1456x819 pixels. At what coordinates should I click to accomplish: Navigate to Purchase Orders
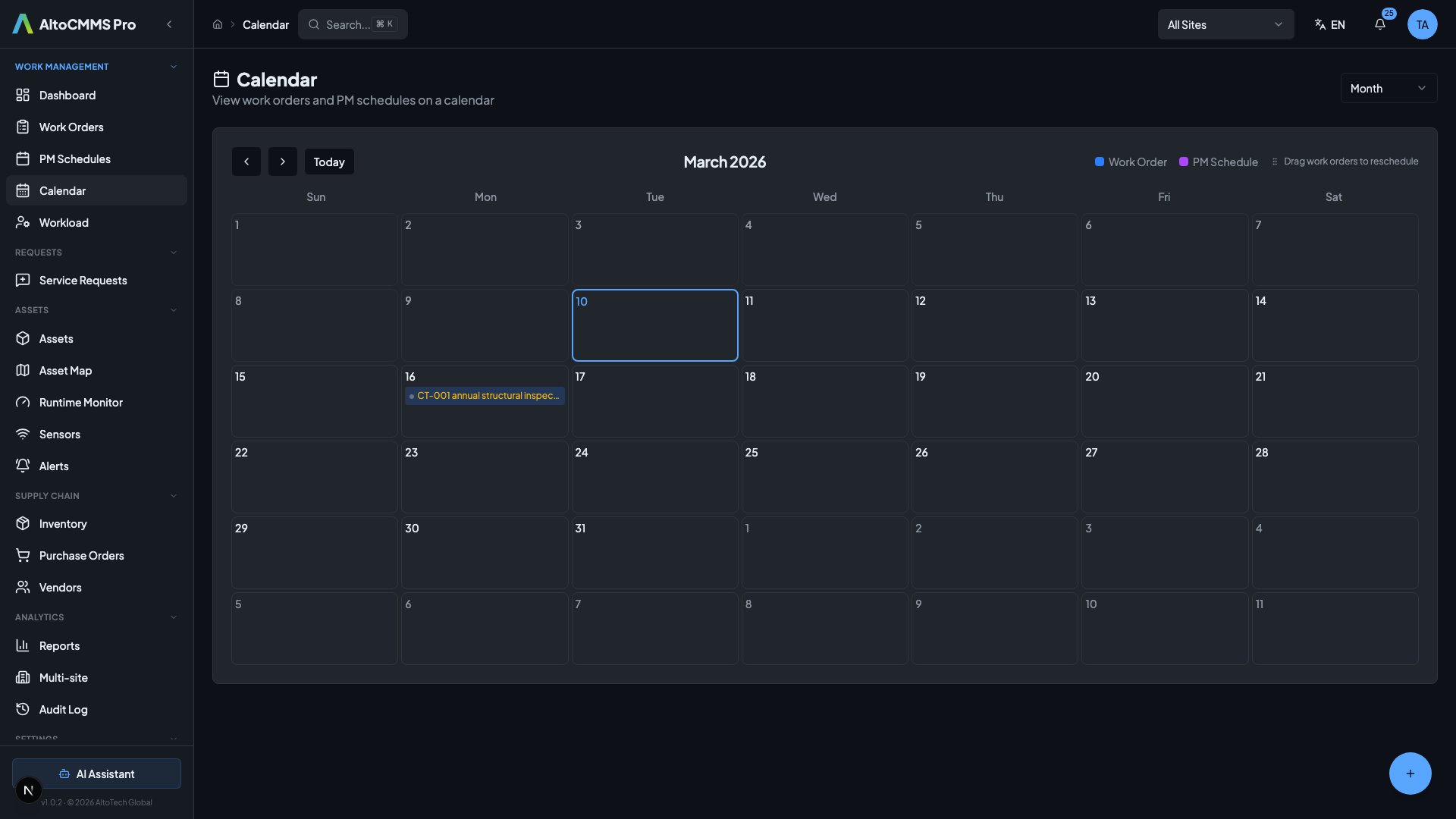pos(81,555)
